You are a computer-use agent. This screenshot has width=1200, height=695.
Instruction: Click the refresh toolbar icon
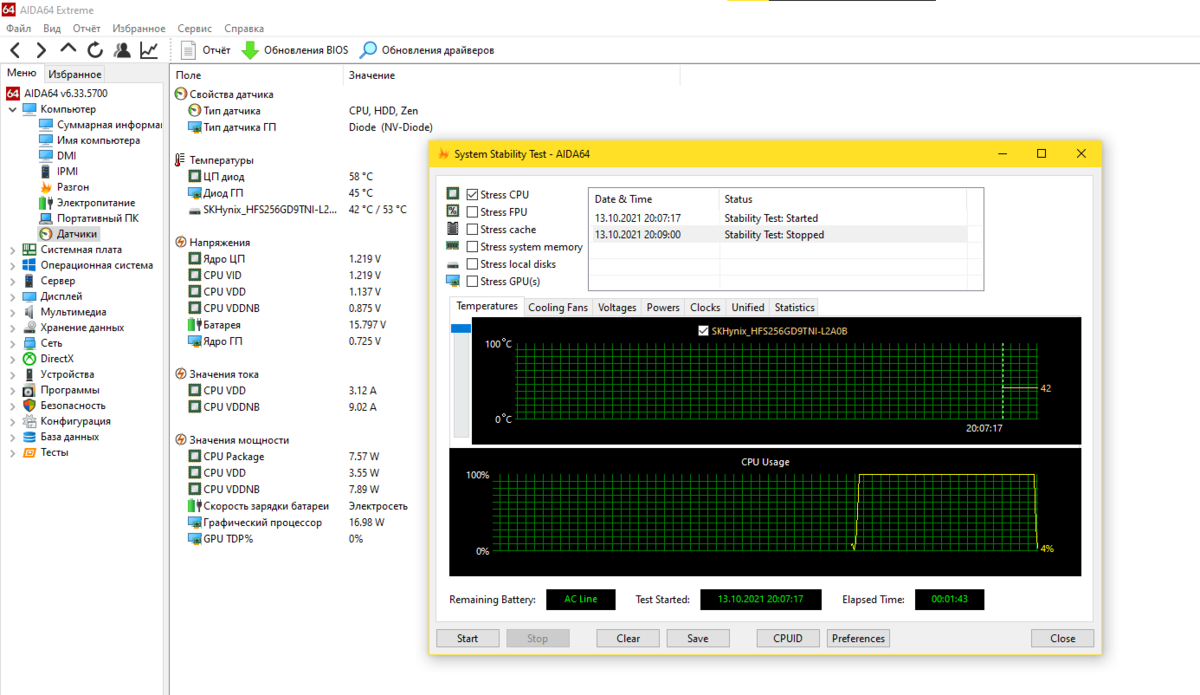[95, 49]
